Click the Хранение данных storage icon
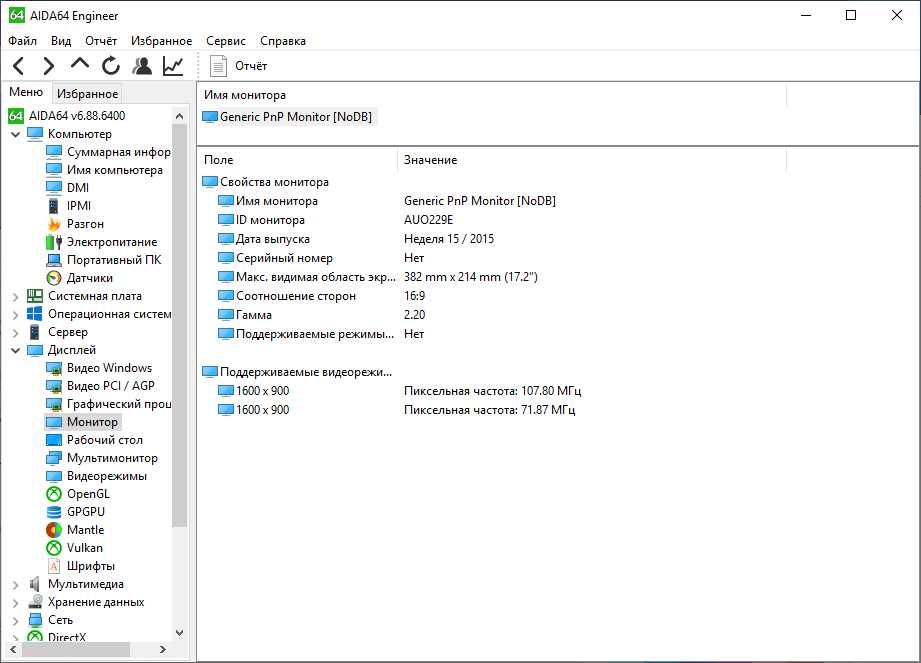The image size is (921, 663). click(x=35, y=602)
